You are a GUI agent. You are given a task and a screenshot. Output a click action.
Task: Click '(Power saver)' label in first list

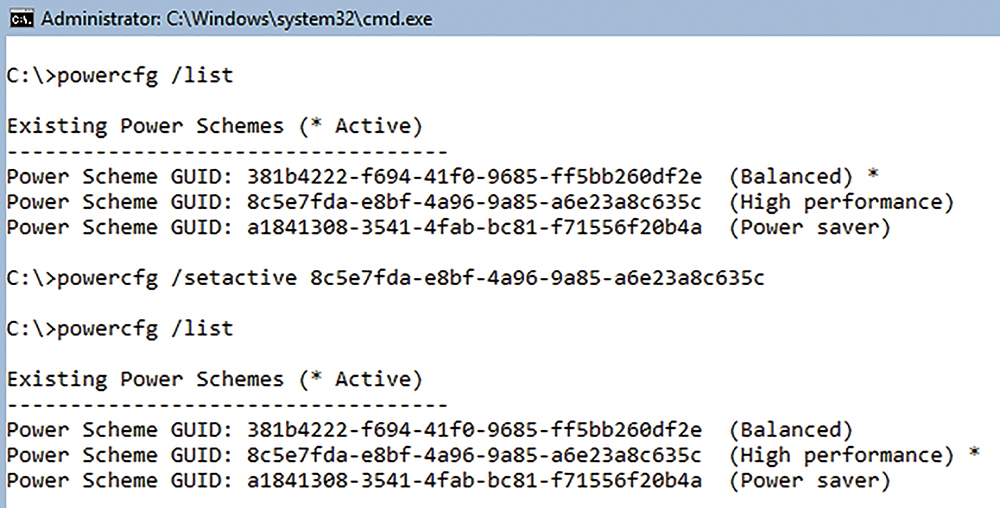click(x=809, y=228)
